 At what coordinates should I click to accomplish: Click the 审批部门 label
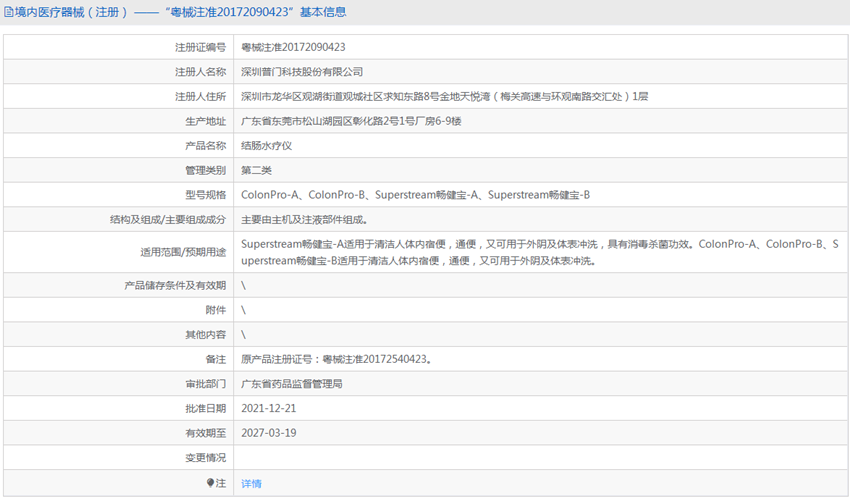[x=205, y=384]
